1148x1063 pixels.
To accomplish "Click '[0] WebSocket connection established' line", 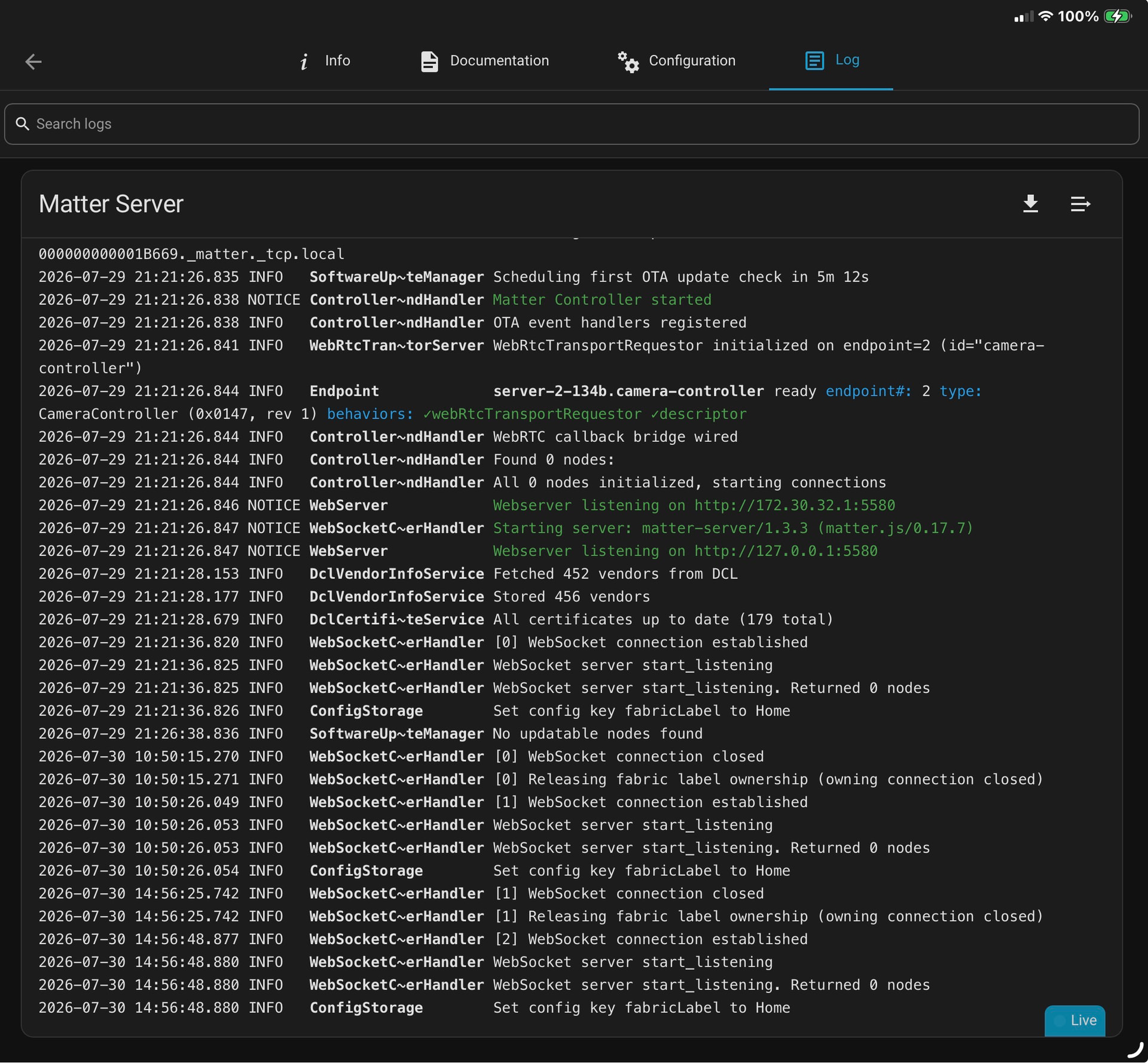I will [x=651, y=642].
